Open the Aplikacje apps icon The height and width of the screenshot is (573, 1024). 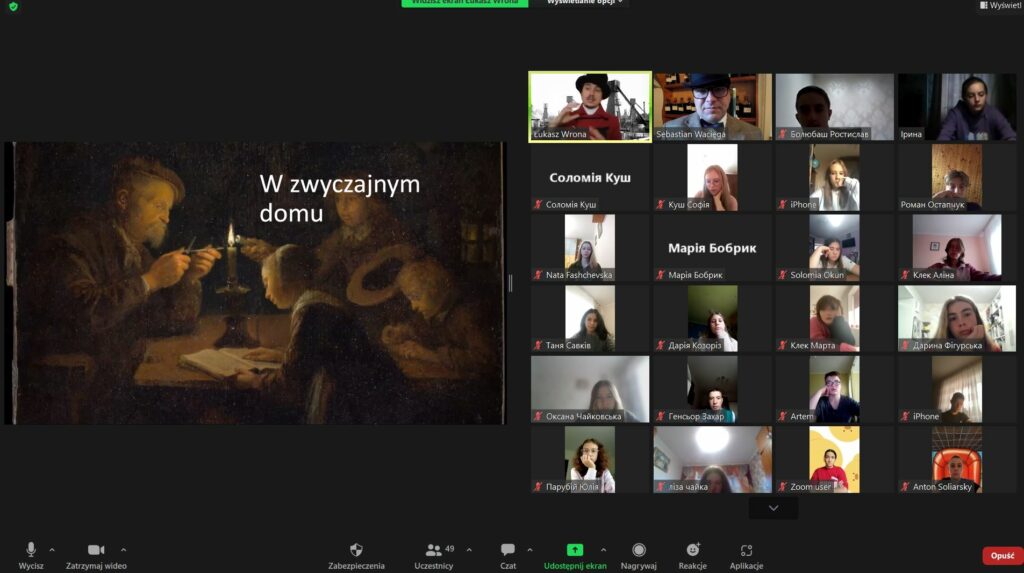746,550
